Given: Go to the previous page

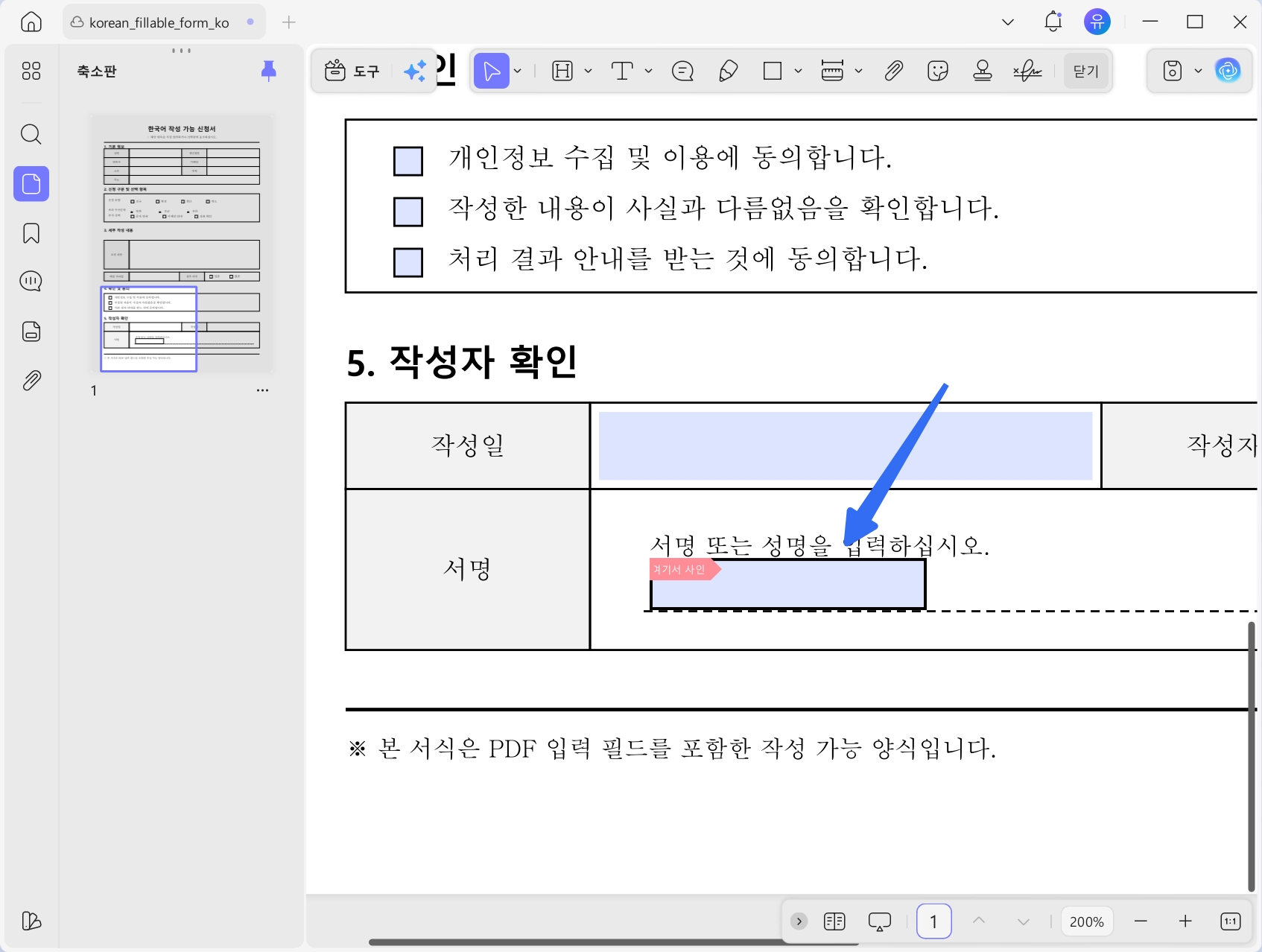Looking at the screenshot, I should (x=979, y=921).
